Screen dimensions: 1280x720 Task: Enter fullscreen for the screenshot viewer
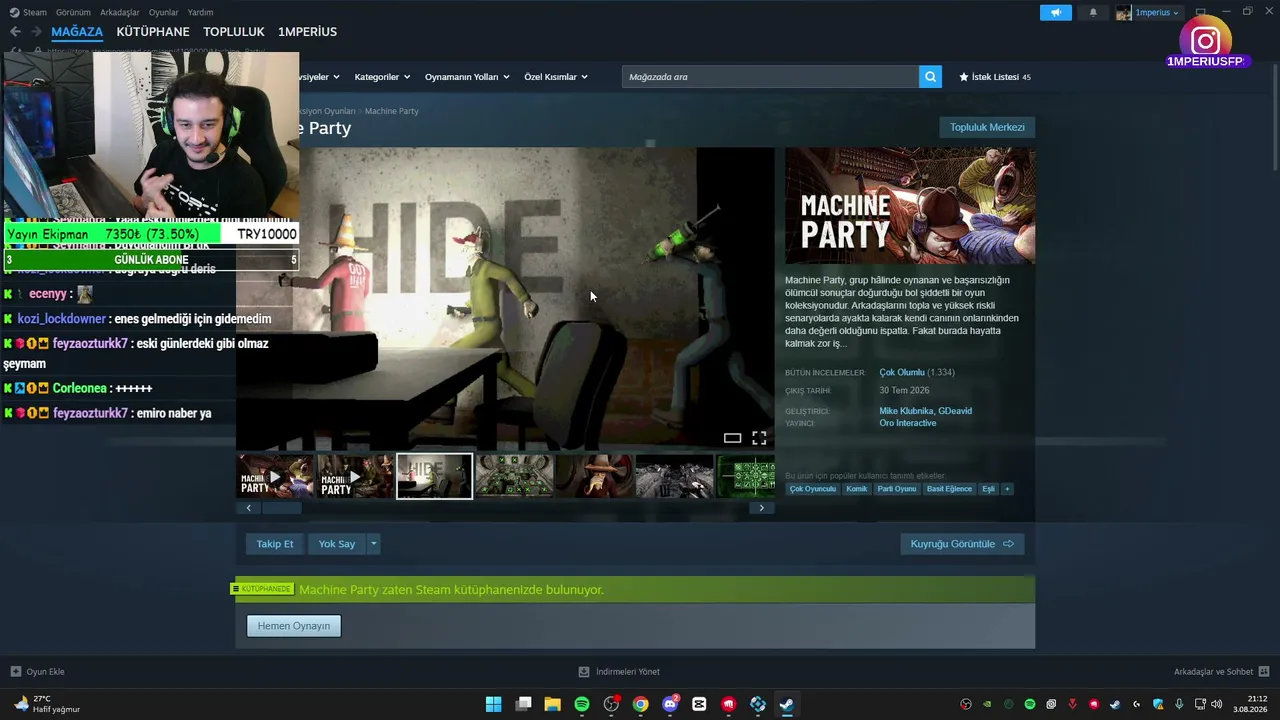(759, 438)
